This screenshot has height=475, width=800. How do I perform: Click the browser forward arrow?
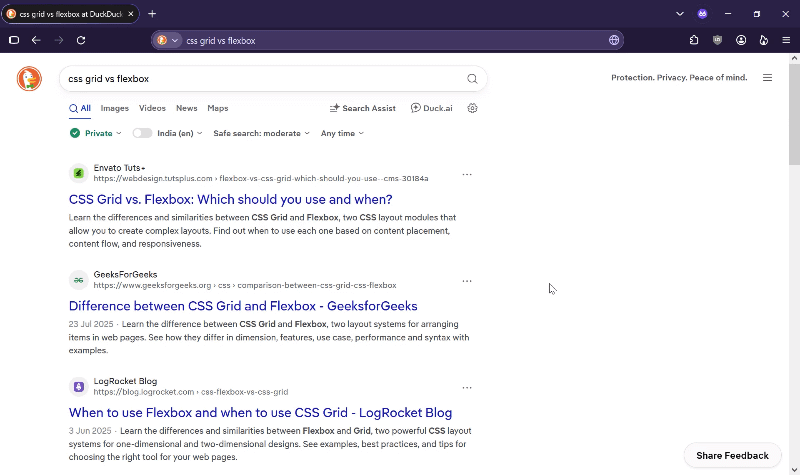59,40
